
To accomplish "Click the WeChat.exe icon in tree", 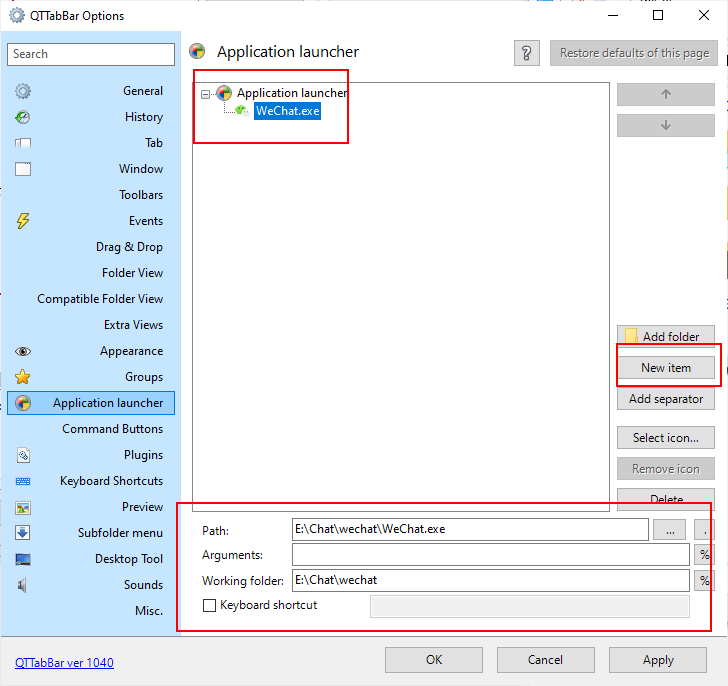I will (x=242, y=111).
